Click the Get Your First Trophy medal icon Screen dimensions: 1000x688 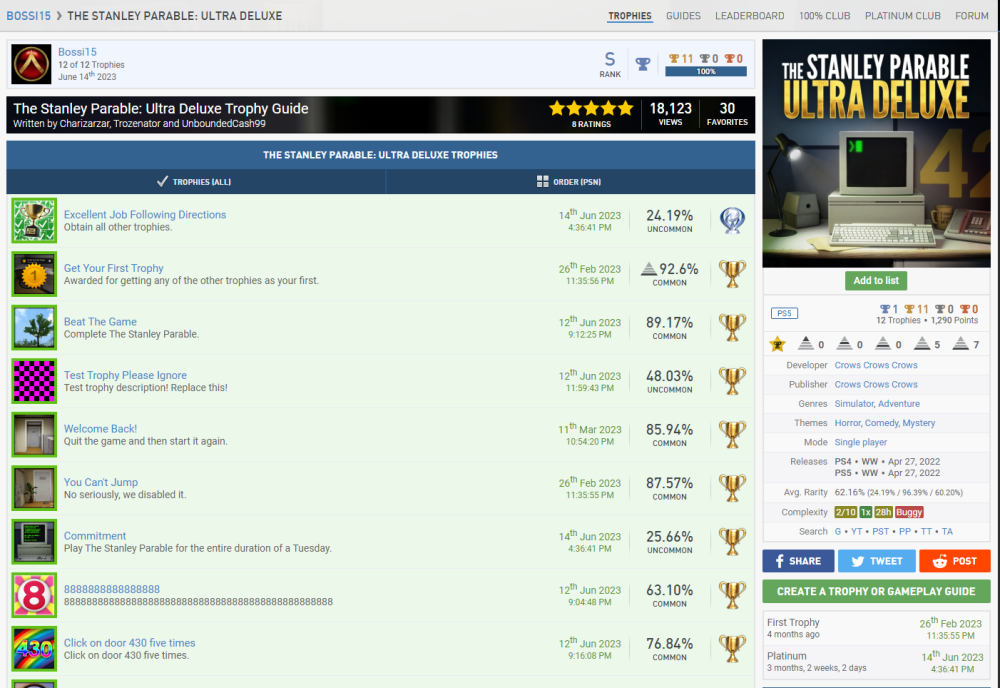click(34, 274)
